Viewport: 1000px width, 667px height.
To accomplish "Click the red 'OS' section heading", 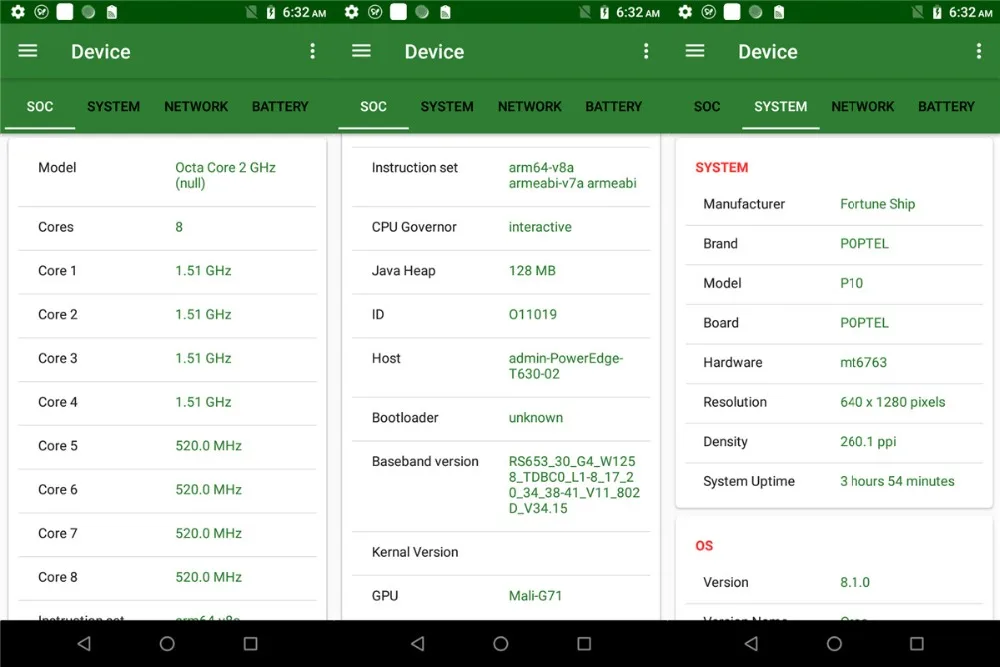I will pos(704,546).
